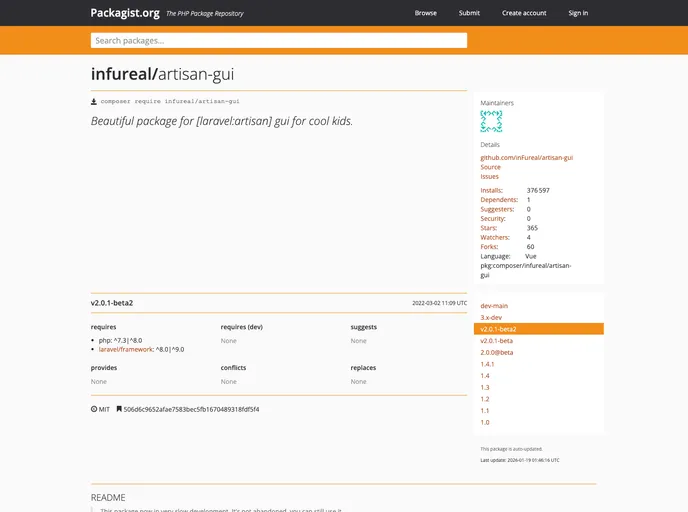Select the php: ^7.3|^8.0 requirement
This screenshot has height=512, width=688.
point(120,340)
